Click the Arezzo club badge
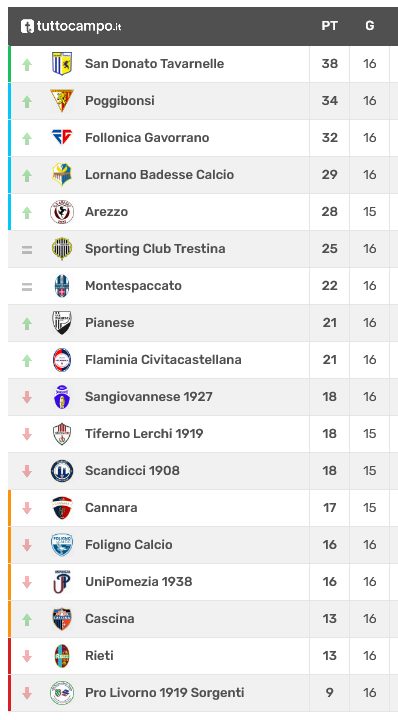 click(x=62, y=212)
